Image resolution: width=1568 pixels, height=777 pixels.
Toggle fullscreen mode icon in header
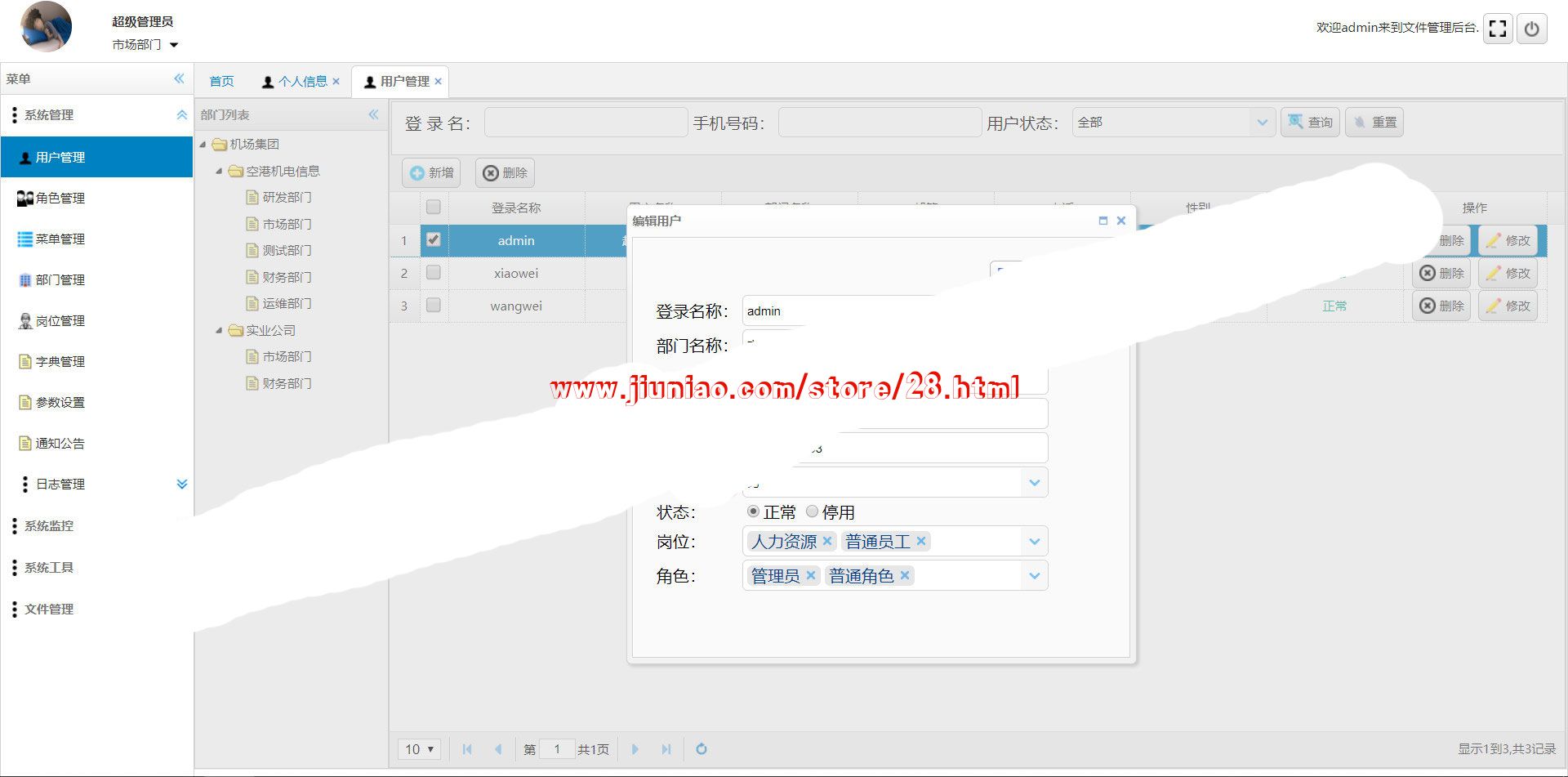[1498, 29]
